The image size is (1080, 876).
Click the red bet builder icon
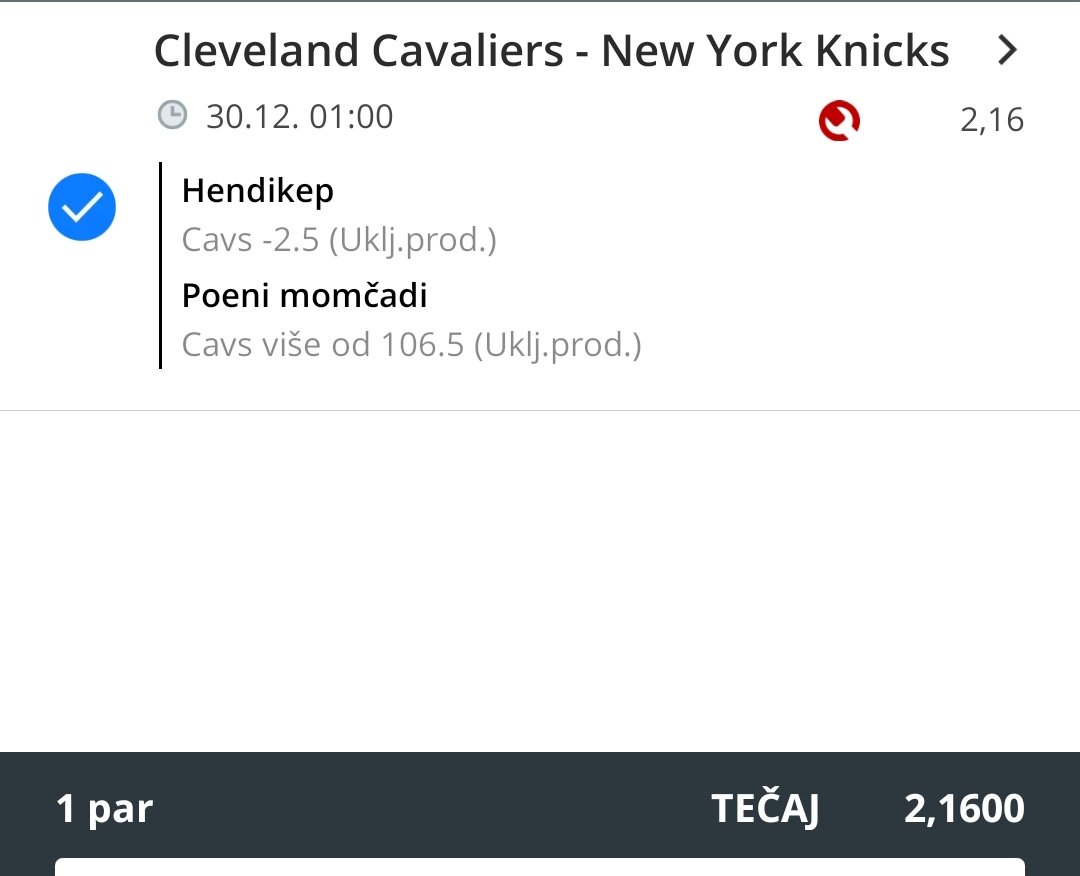(x=839, y=121)
